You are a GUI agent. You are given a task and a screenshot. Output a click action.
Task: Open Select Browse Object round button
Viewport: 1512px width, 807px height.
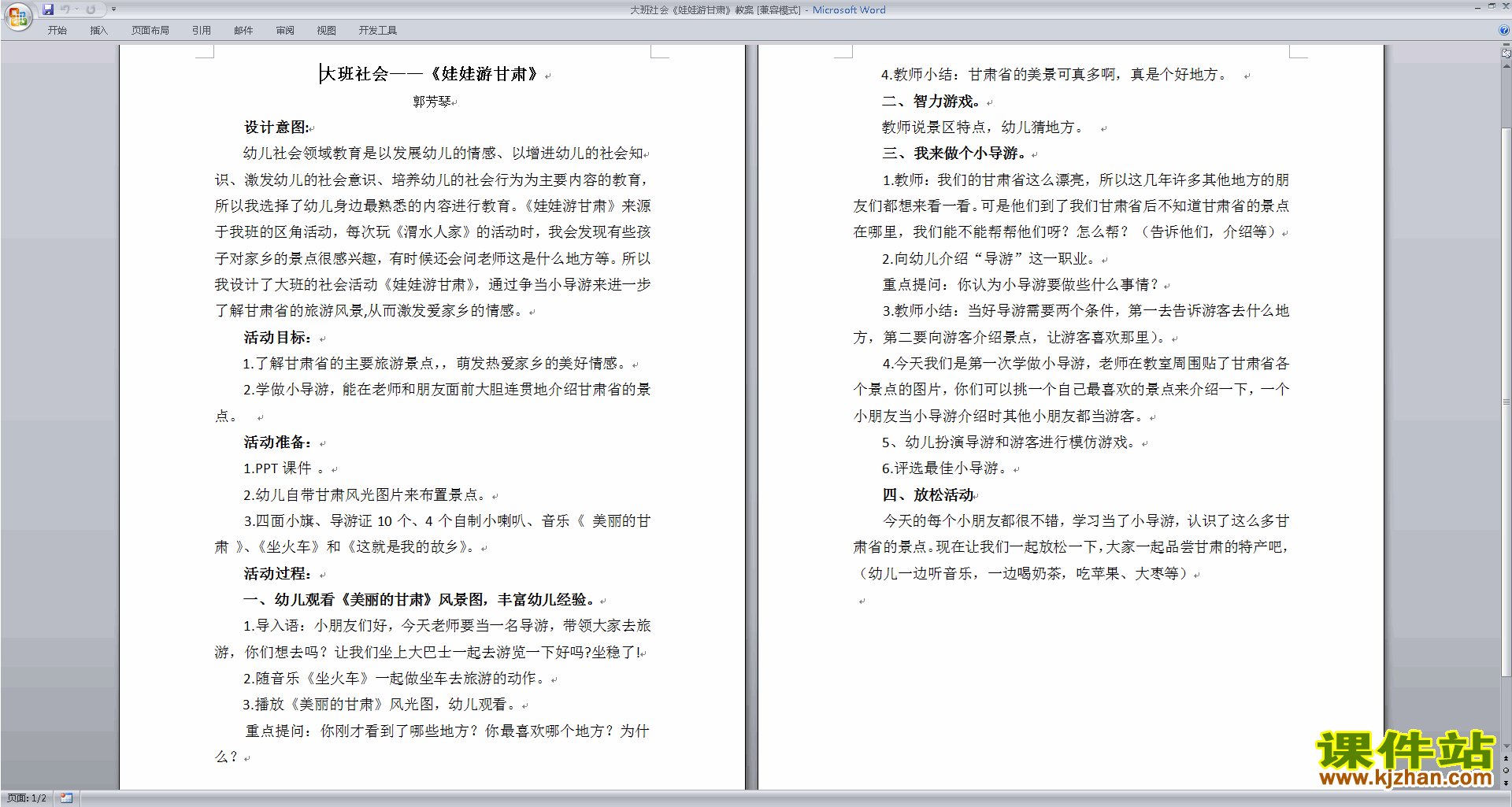(1506, 771)
